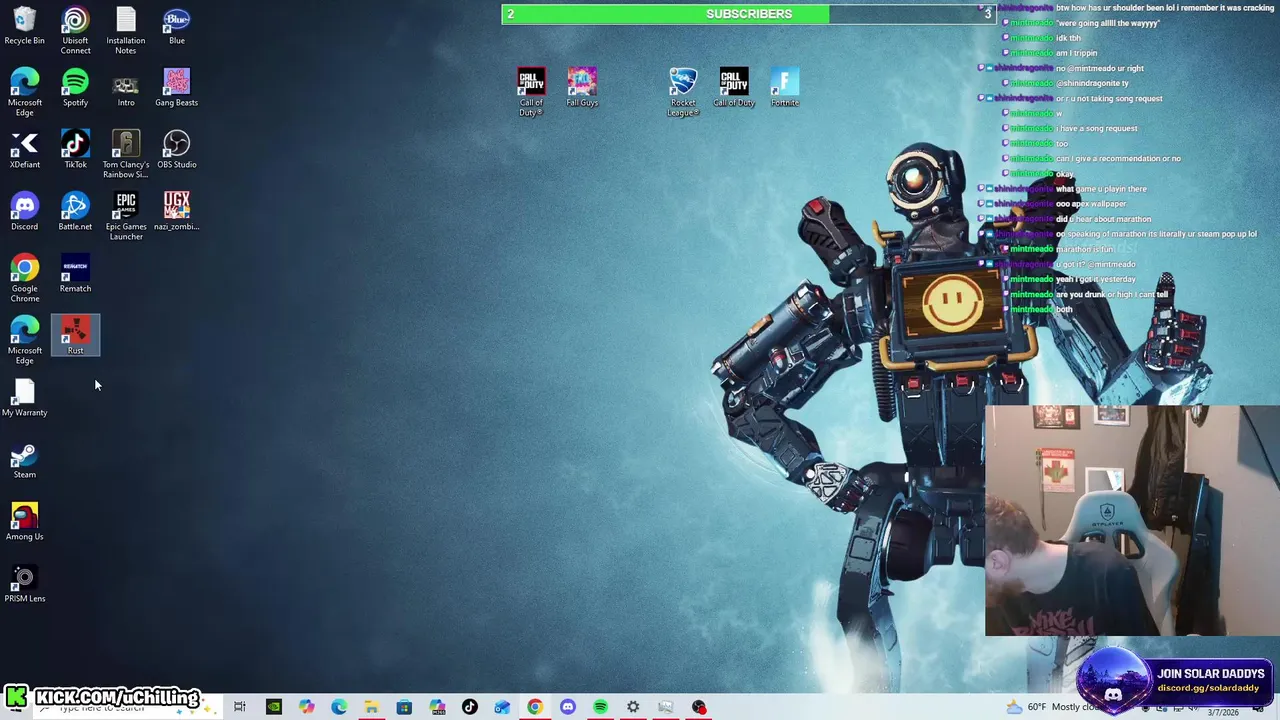
Task: Open Microsoft Store from the taskbar
Action: tap(404, 707)
